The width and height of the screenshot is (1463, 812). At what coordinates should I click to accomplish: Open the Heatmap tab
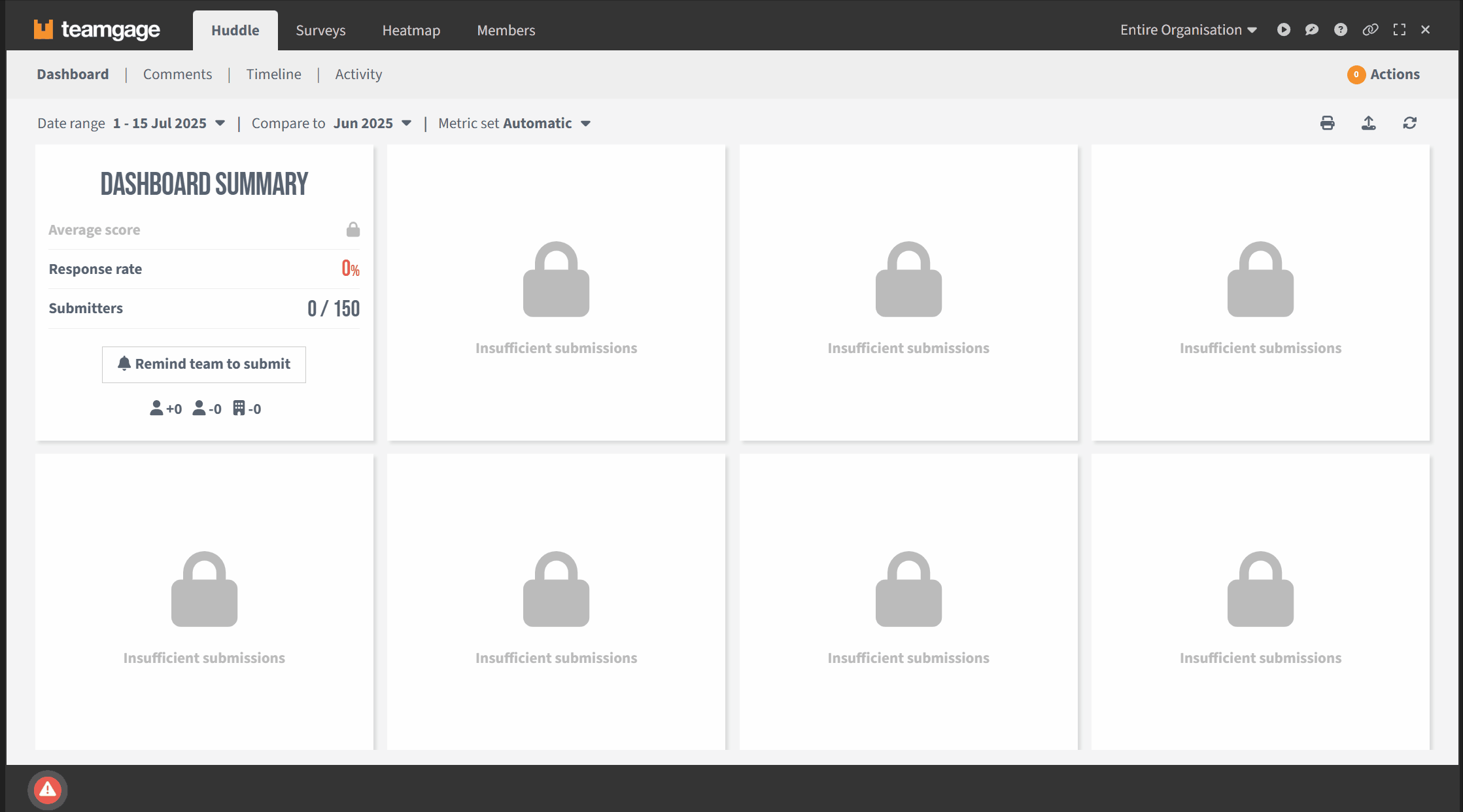tap(411, 30)
